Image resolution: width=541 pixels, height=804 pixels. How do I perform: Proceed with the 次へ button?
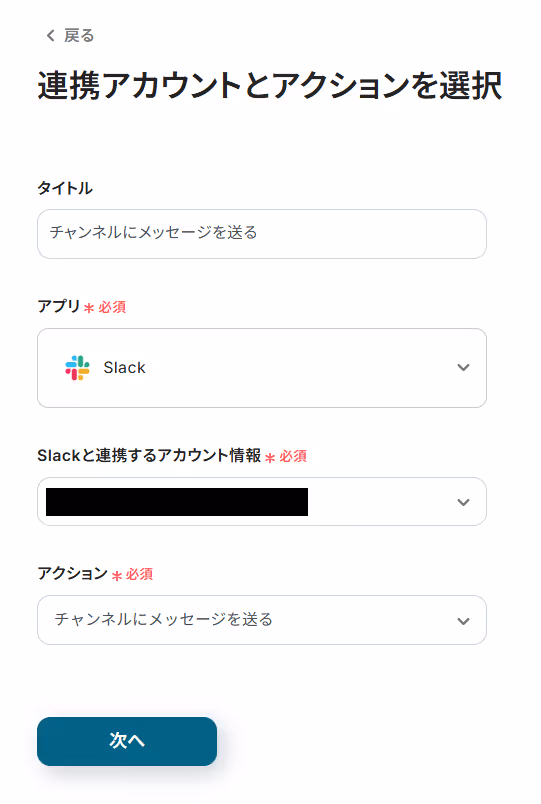click(127, 741)
